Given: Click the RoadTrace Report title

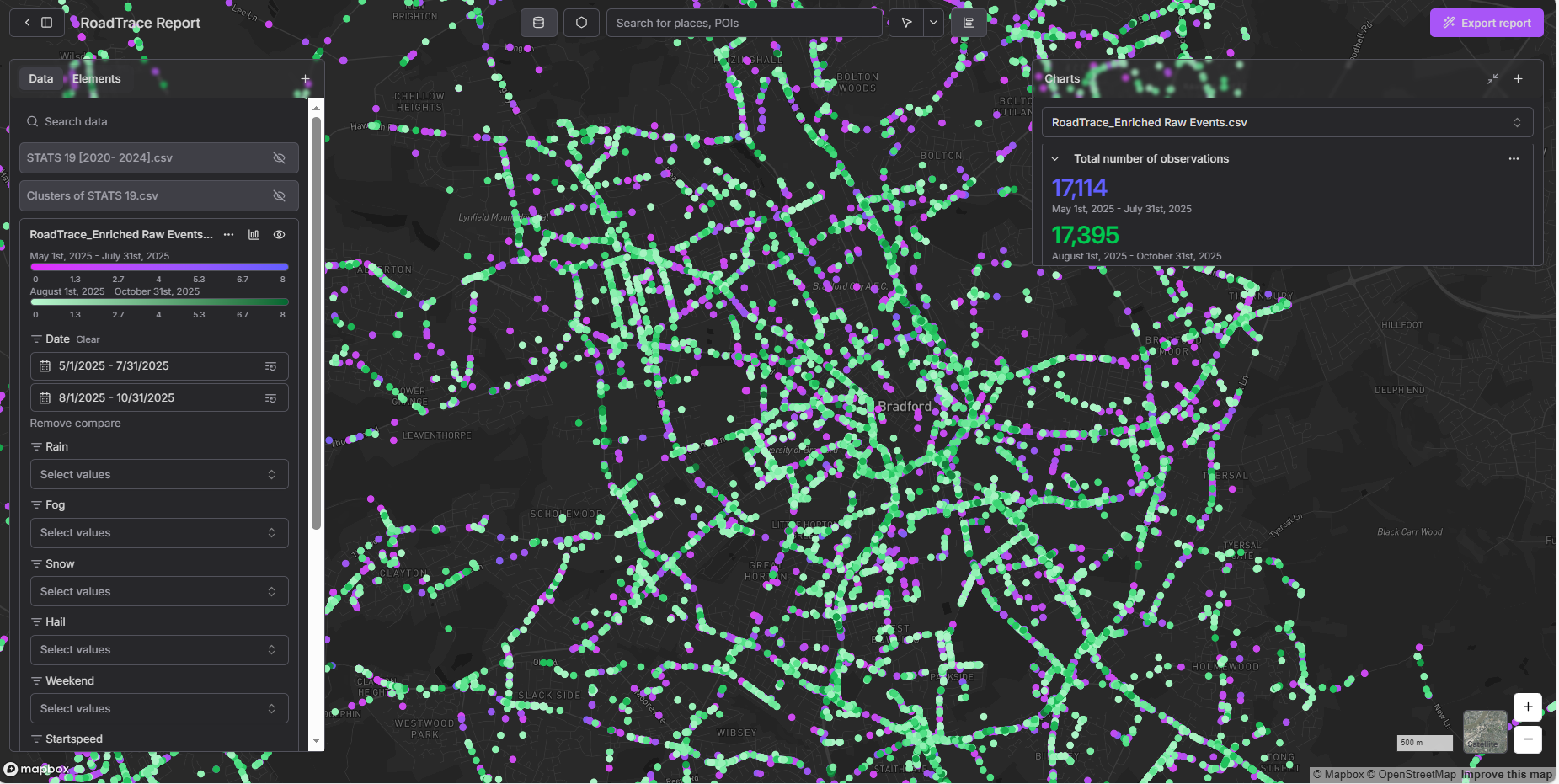Looking at the screenshot, I should coord(140,23).
